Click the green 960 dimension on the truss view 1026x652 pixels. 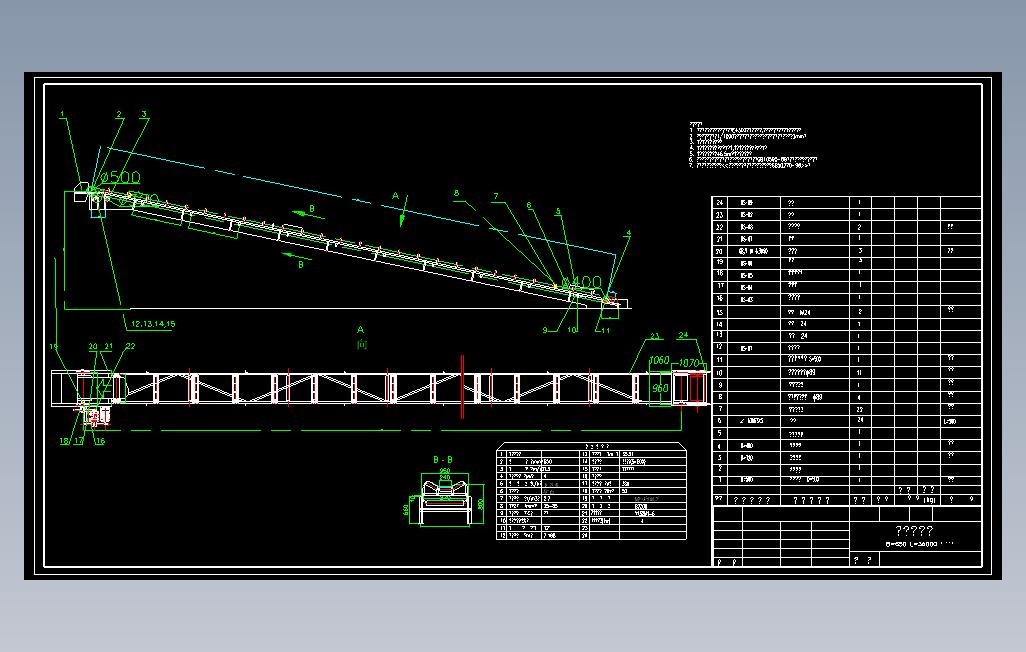point(660,388)
